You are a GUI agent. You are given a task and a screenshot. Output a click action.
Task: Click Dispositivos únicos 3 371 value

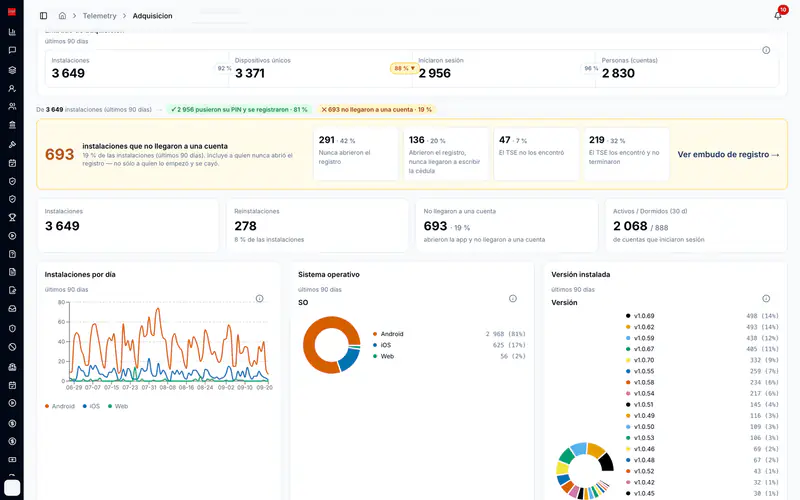pos(250,73)
